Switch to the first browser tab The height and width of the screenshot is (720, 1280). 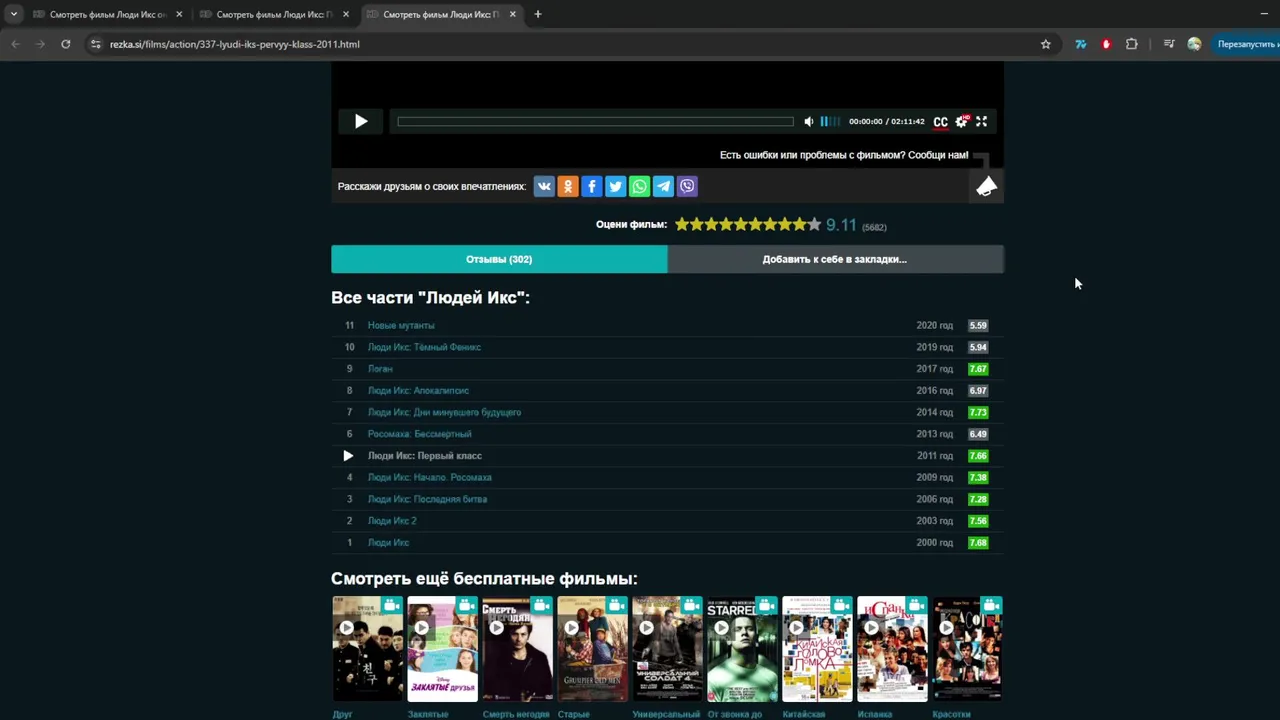pyautogui.click(x=108, y=15)
